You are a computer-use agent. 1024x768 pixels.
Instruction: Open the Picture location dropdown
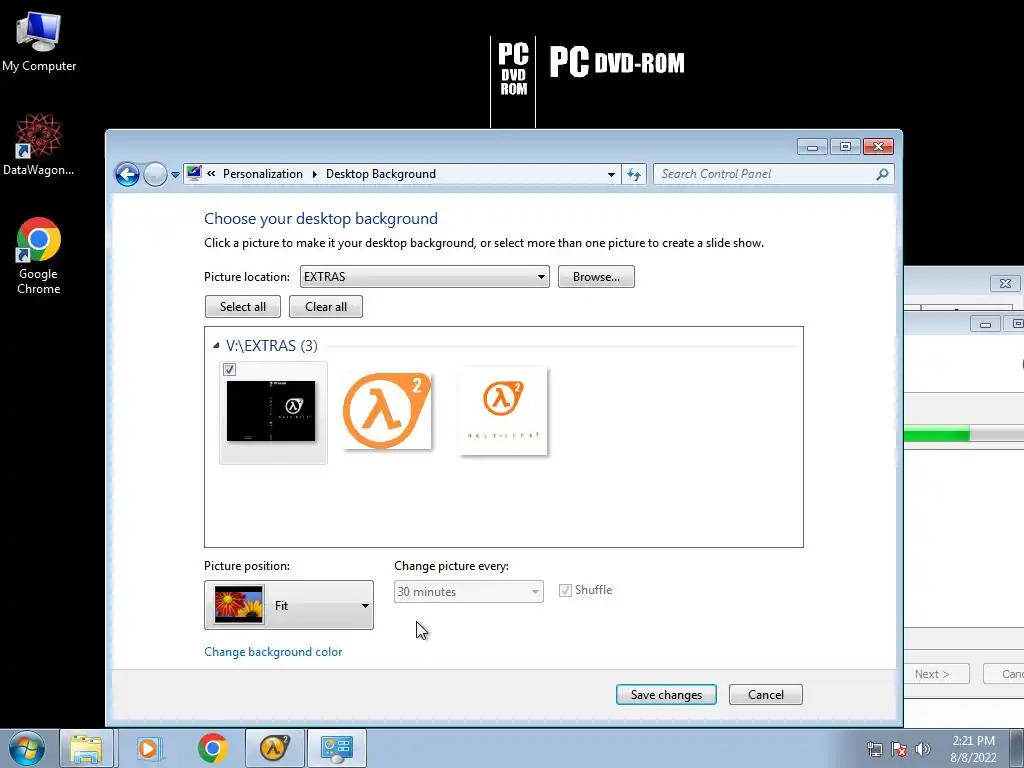(424, 276)
